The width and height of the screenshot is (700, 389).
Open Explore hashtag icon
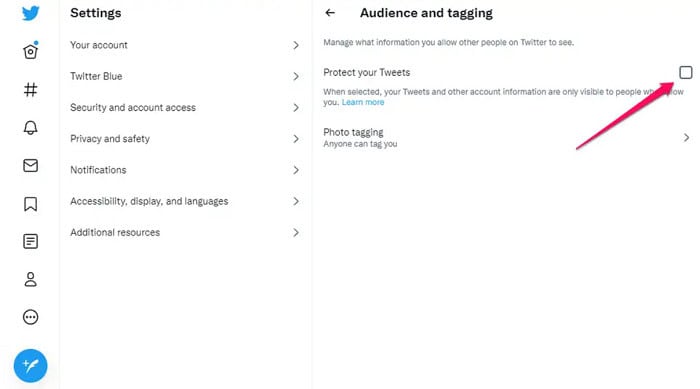[30, 90]
